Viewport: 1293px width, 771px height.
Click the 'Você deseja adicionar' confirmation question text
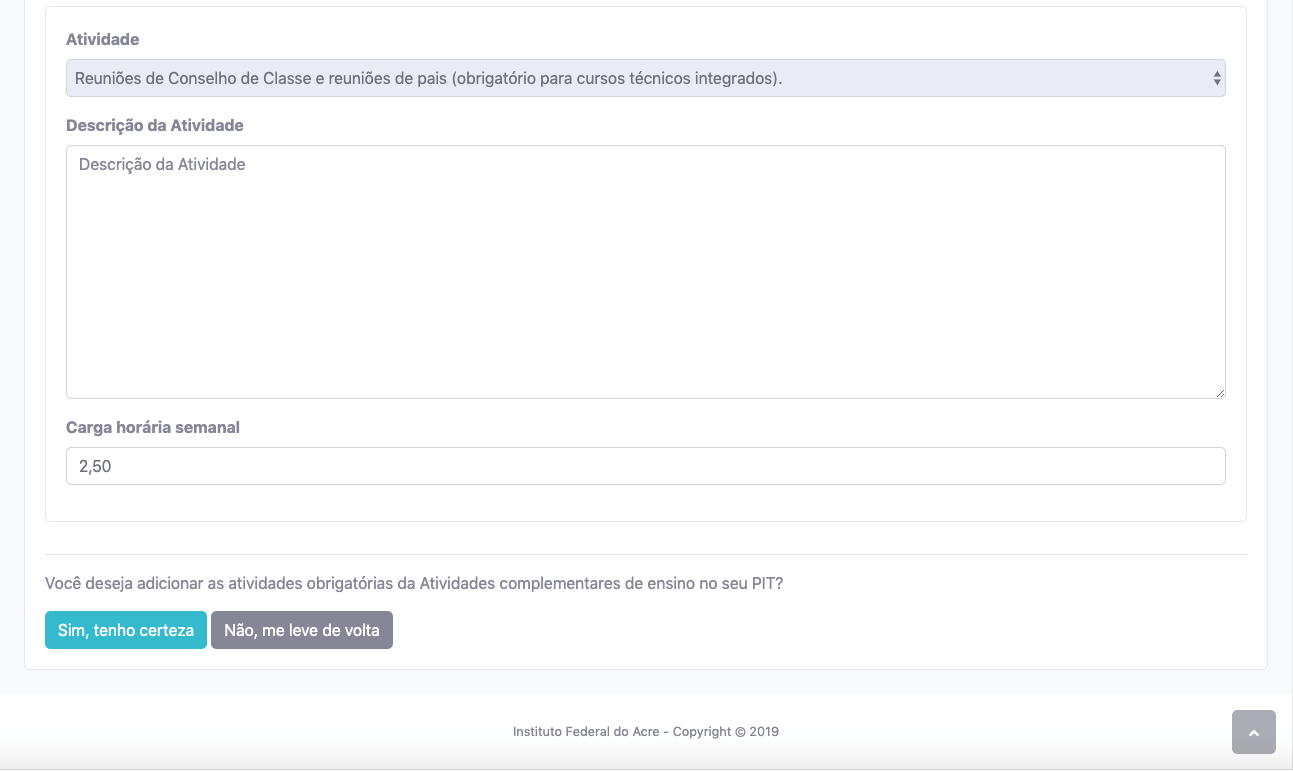pos(413,583)
